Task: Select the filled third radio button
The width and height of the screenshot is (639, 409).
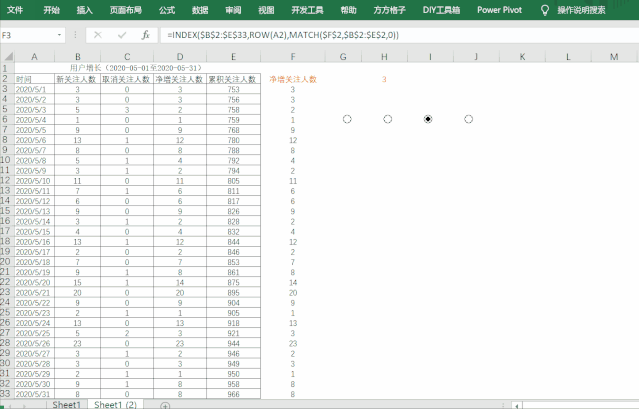Action: (x=428, y=119)
